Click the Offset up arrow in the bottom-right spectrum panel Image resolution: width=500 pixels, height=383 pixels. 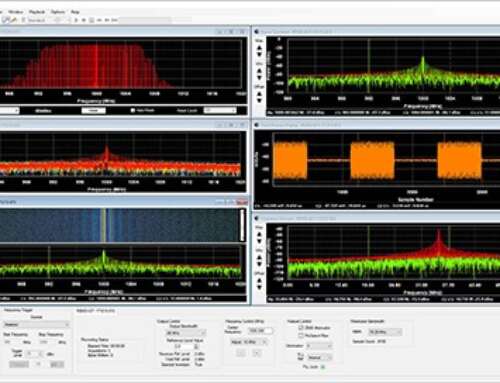(259, 280)
